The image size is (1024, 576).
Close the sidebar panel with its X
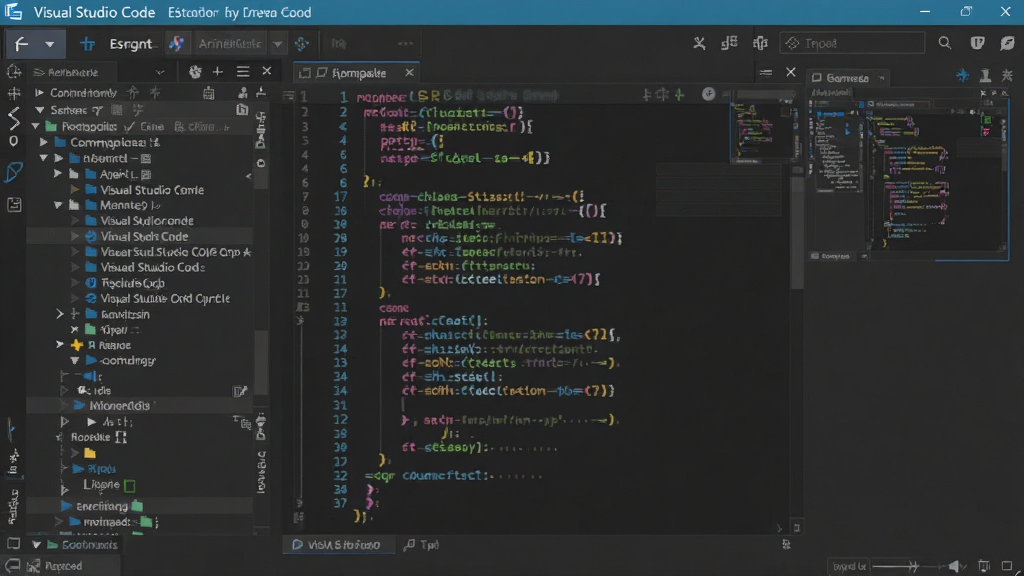[266, 71]
